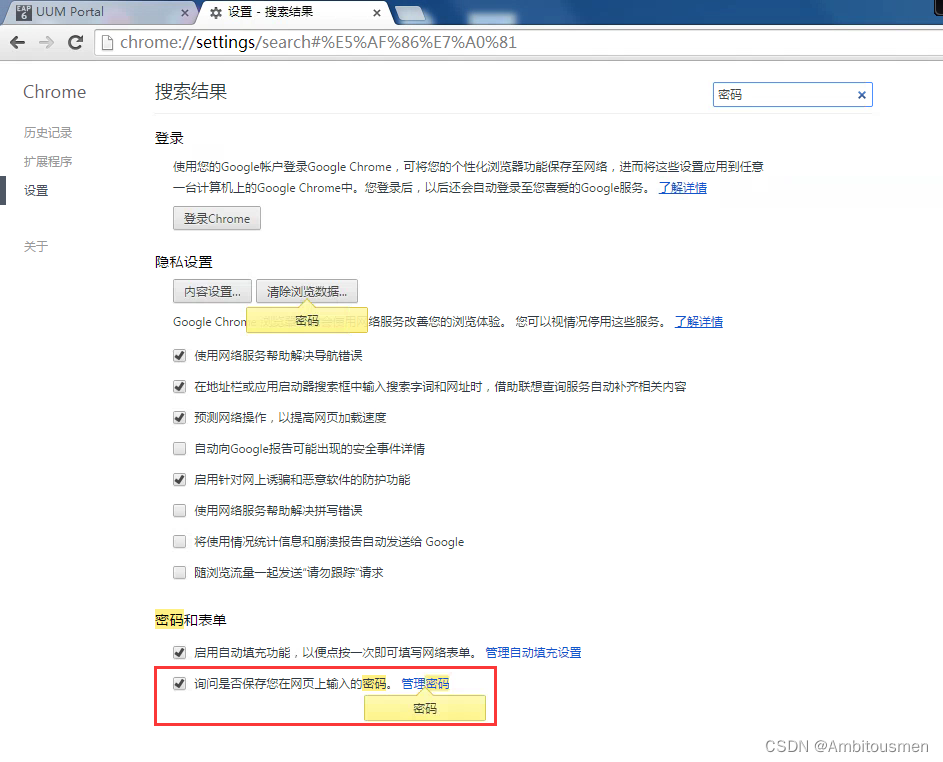Open the 管理密码 link
Viewport: 943px width, 762px height.
[425, 684]
